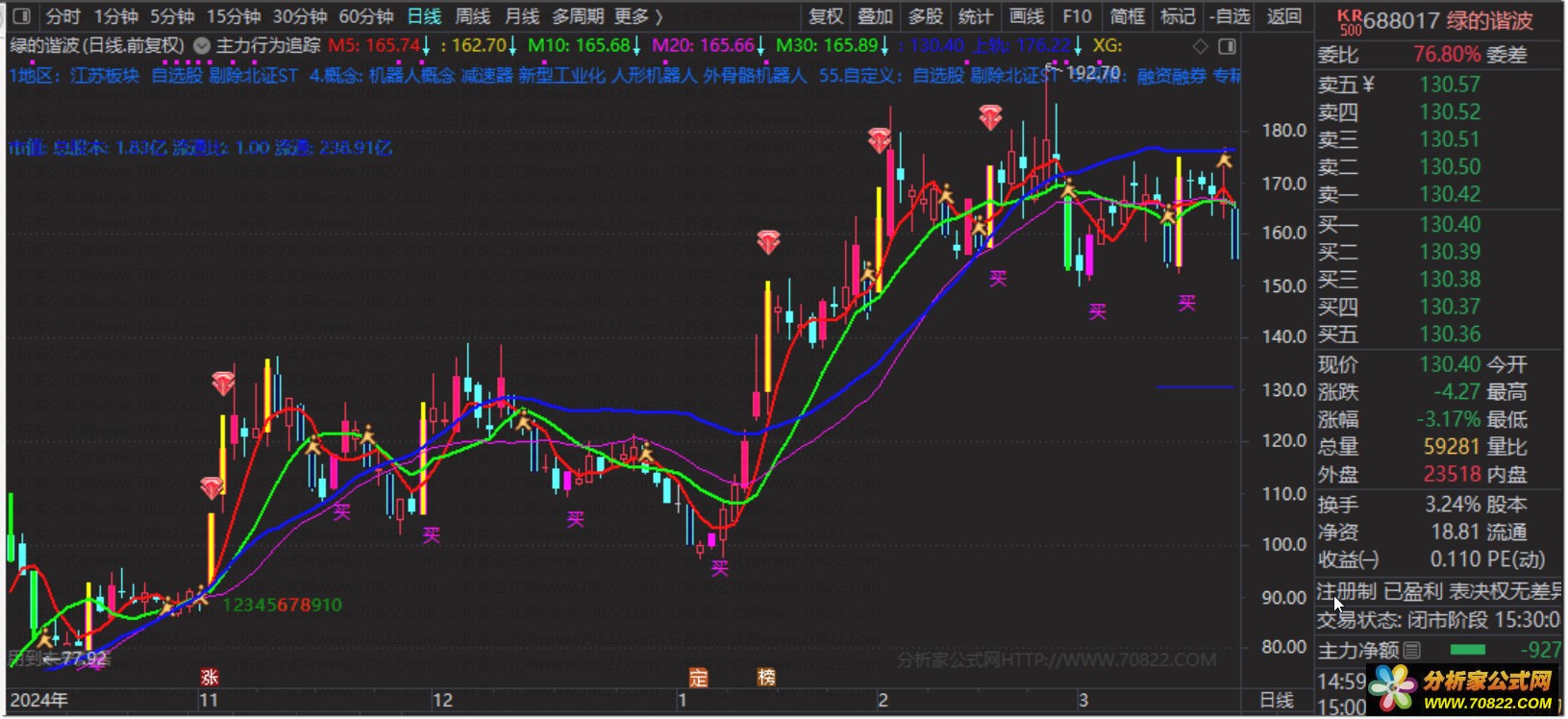Click the 江苏板块 region link
1568x719 pixels.
pyautogui.click(x=104, y=75)
